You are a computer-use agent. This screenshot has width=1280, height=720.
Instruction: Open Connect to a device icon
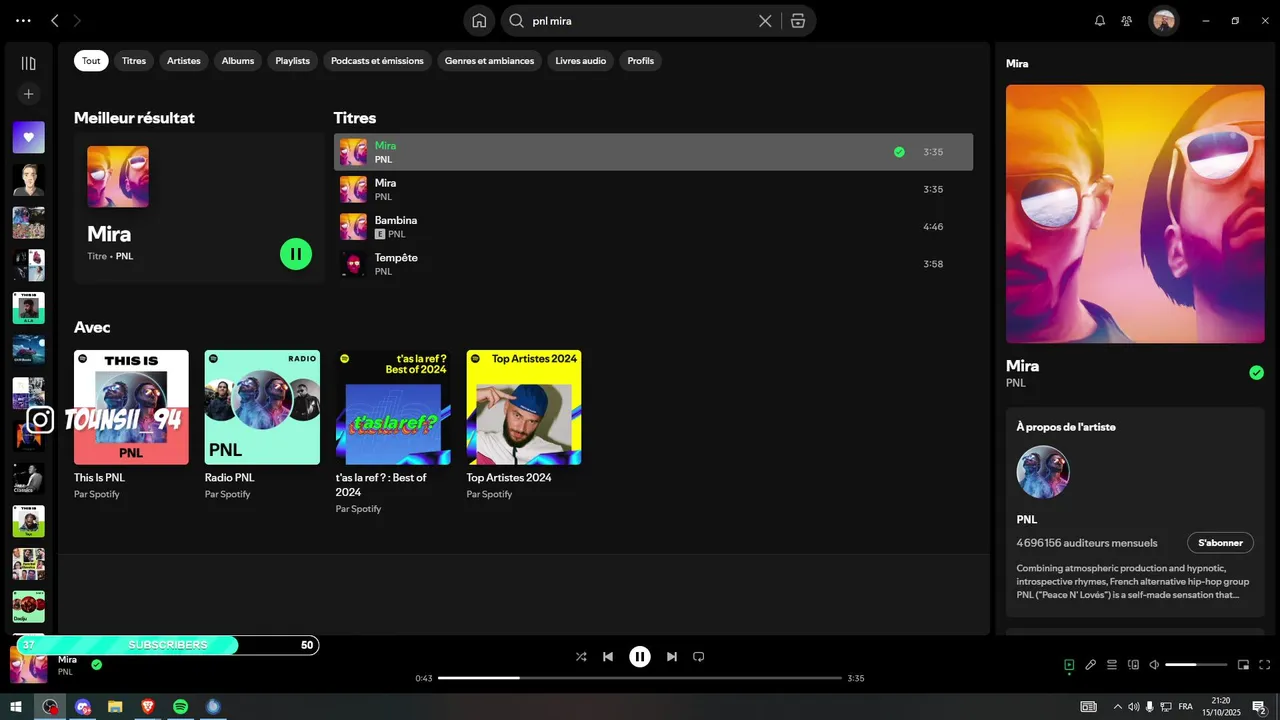[1134, 664]
